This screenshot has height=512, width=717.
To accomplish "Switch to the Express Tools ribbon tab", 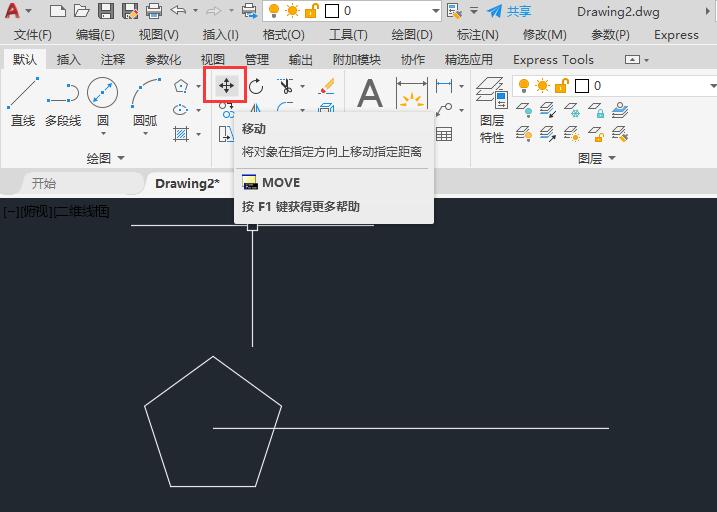I will pyautogui.click(x=553, y=59).
